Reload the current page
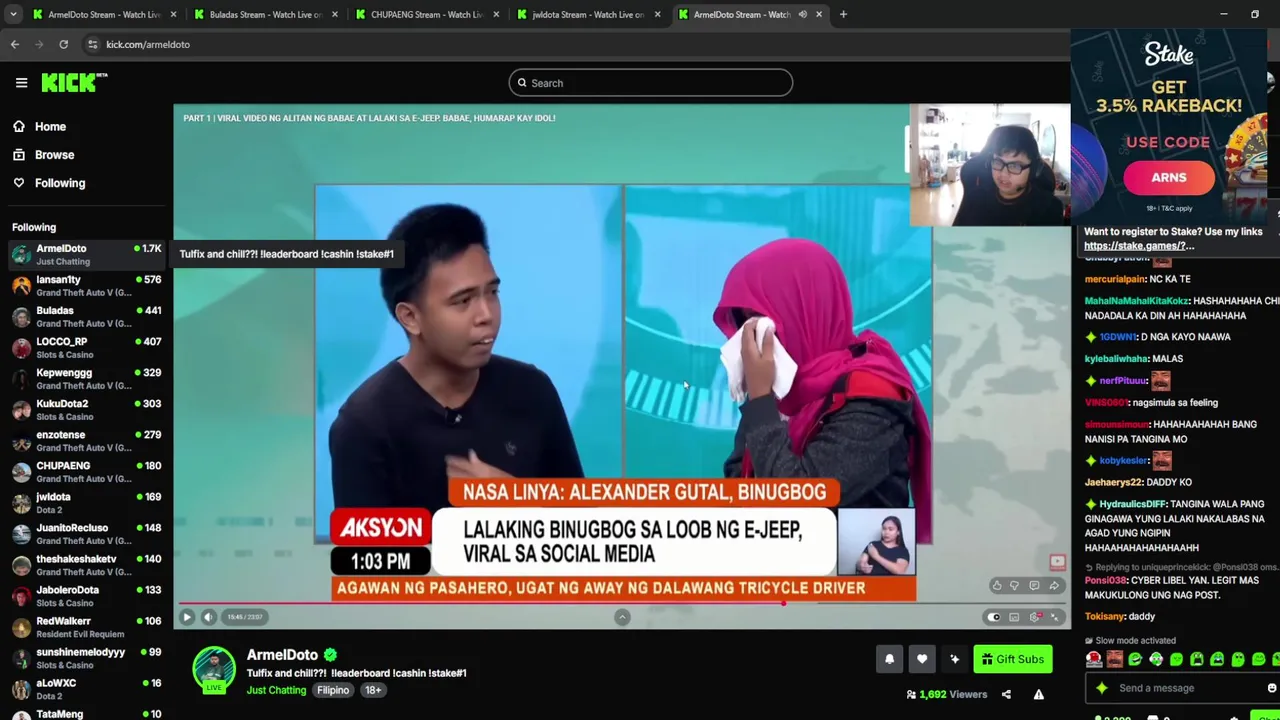The width and height of the screenshot is (1280, 720). click(x=63, y=44)
